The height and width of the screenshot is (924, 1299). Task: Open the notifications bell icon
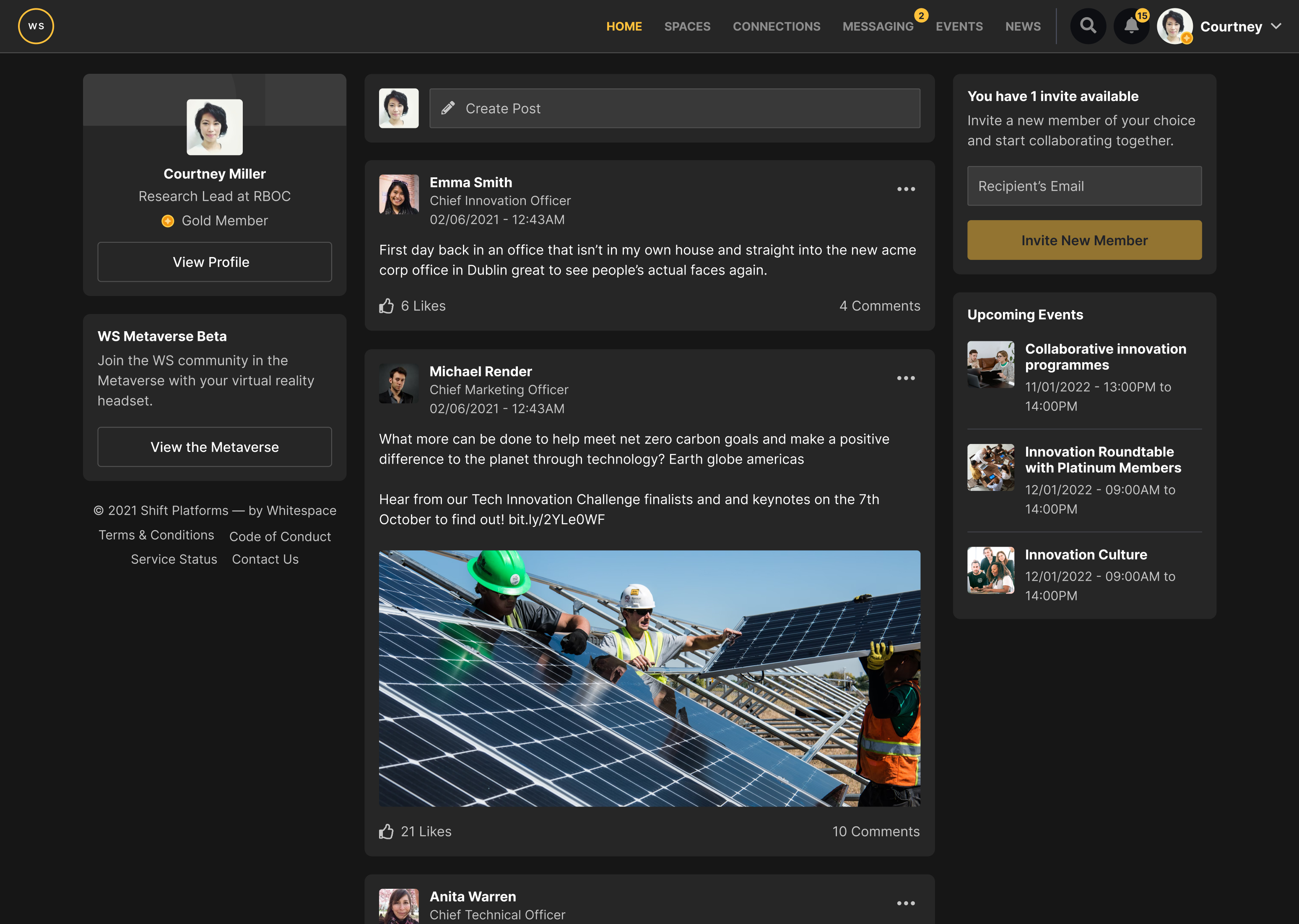tap(1131, 26)
